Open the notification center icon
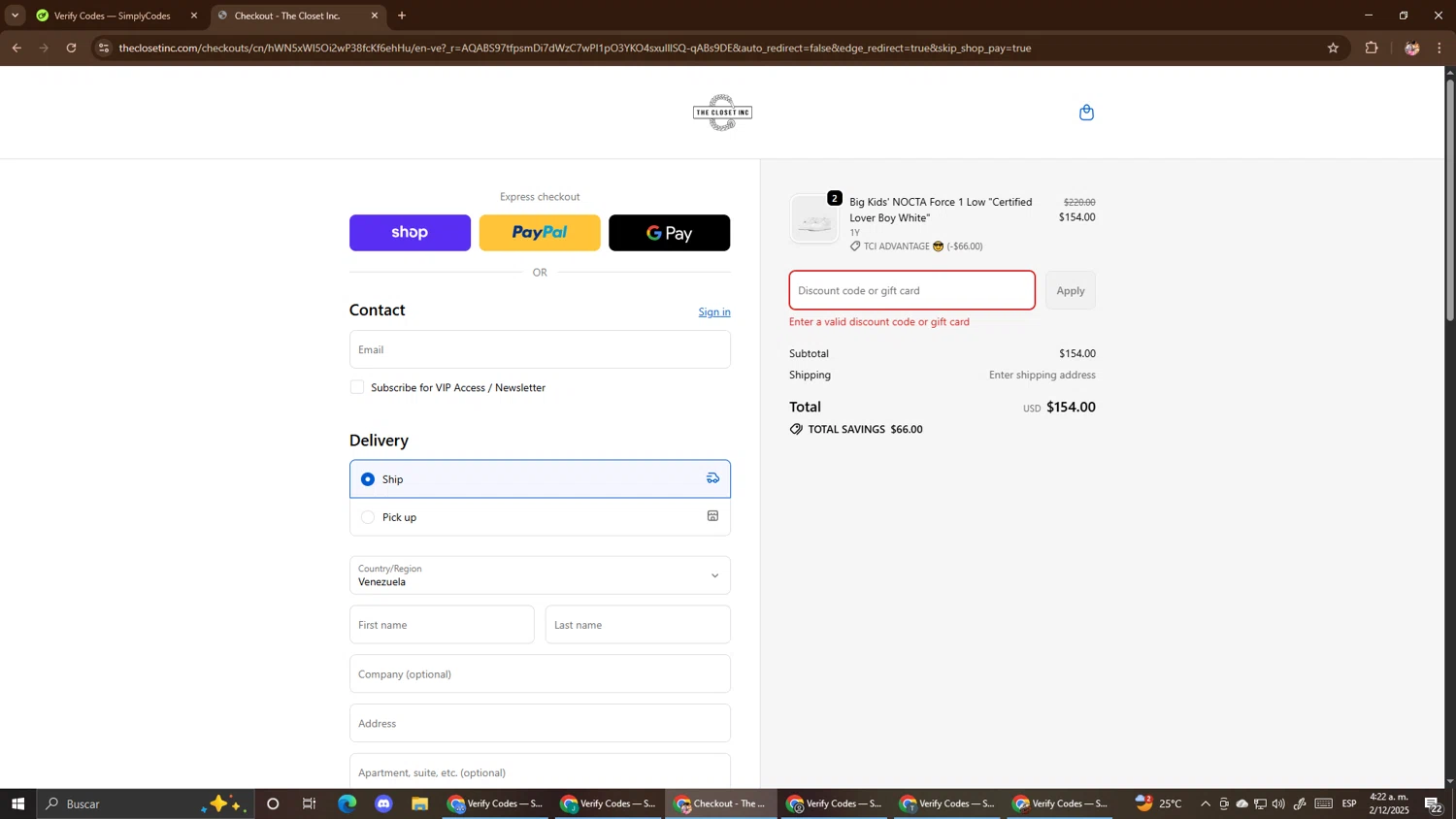Screen dimensions: 1456x819 [x=1433, y=803]
